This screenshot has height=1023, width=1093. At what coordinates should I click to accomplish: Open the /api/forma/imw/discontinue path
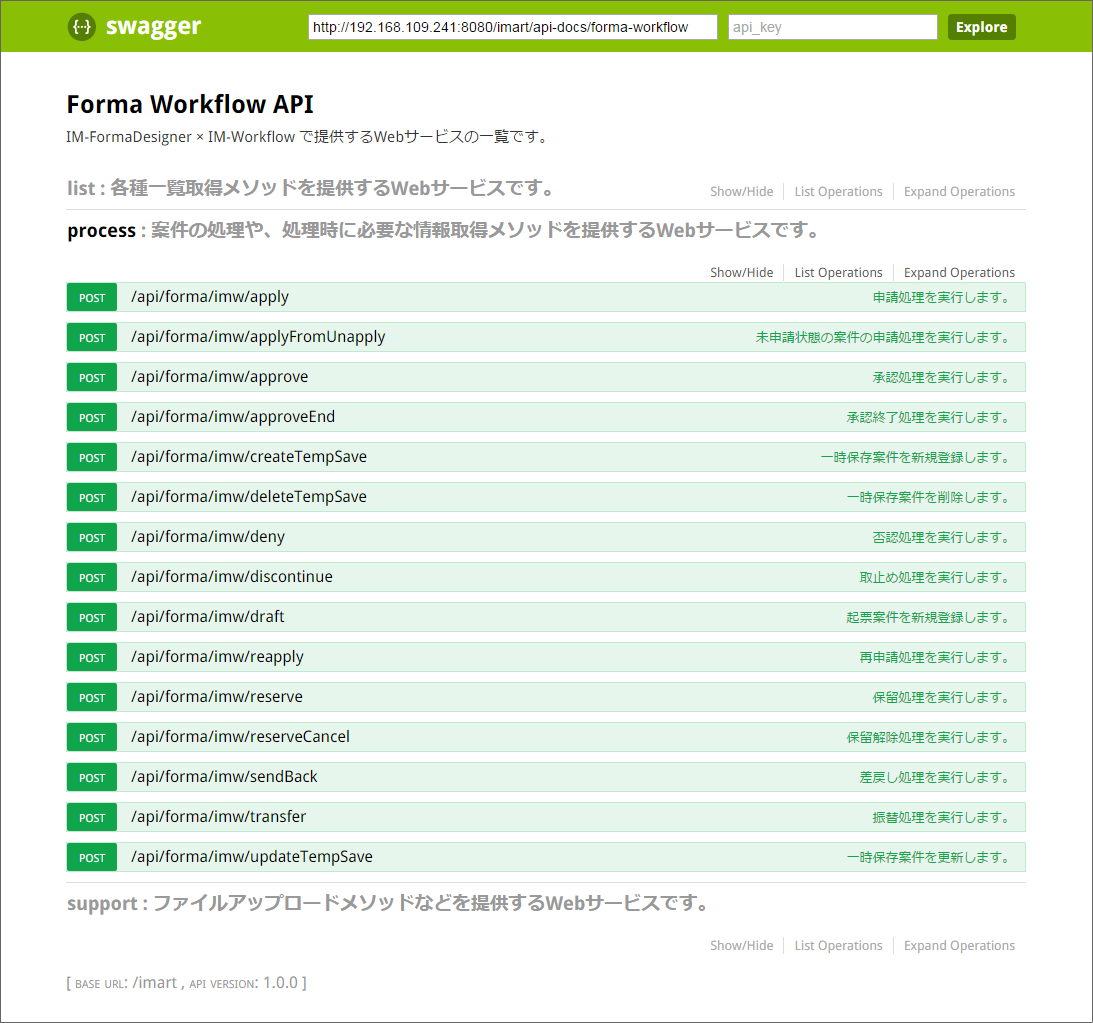[232, 576]
